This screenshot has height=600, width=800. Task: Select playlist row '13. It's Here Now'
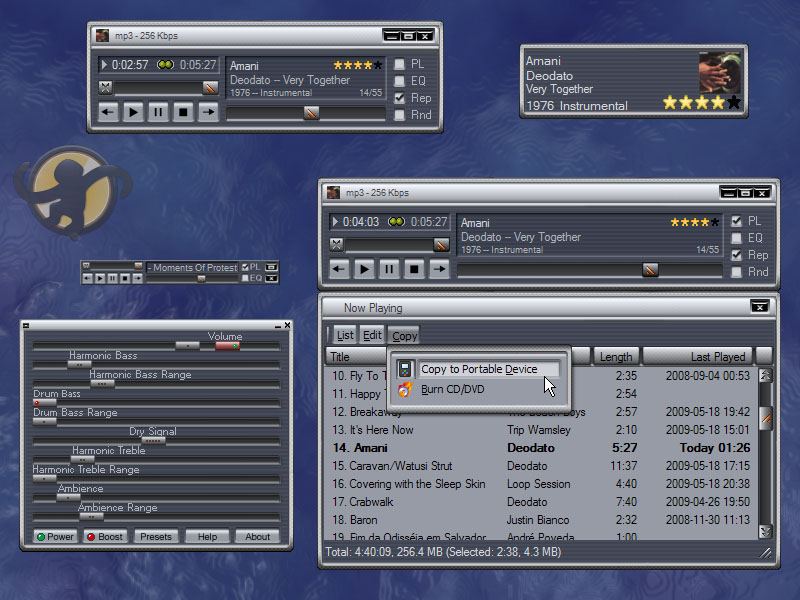(x=541, y=430)
